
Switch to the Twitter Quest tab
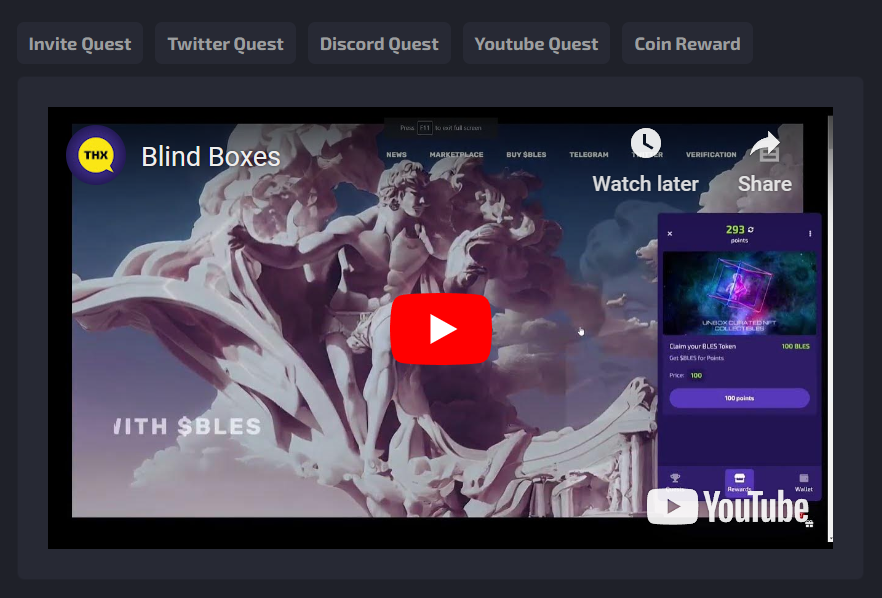click(226, 43)
